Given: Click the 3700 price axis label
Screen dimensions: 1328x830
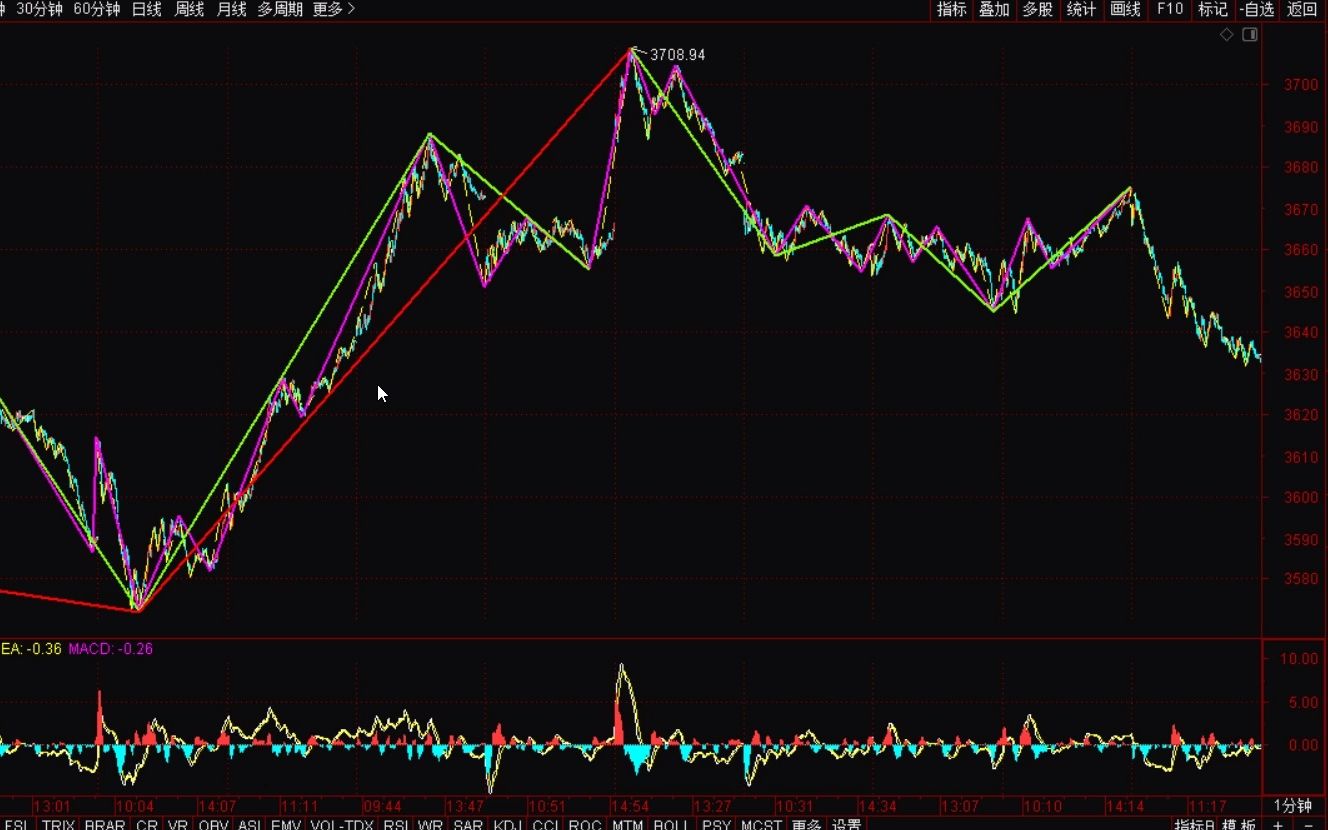Looking at the screenshot, I should tap(1301, 85).
